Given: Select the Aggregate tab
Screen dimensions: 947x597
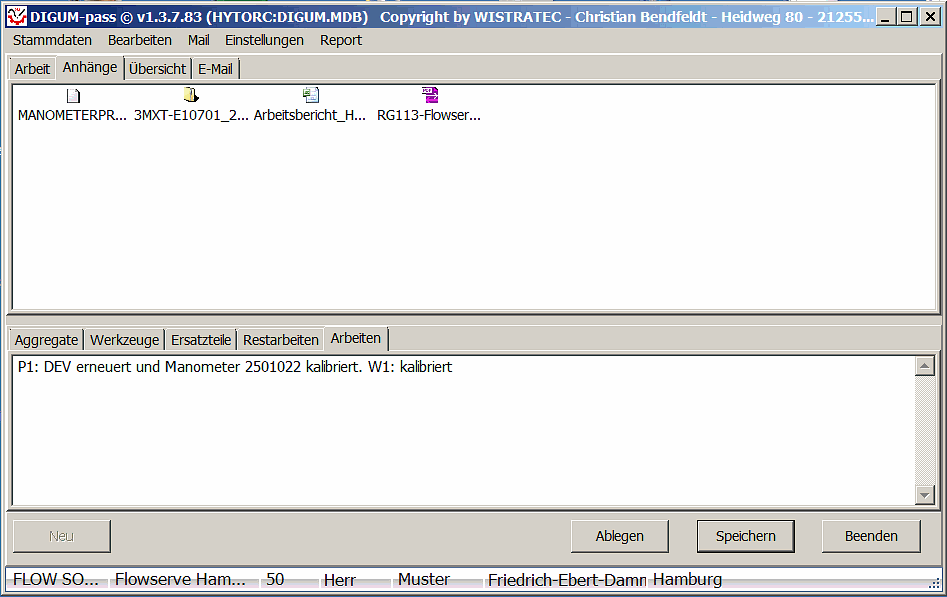Looking at the screenshot, I should pos(46,340).
